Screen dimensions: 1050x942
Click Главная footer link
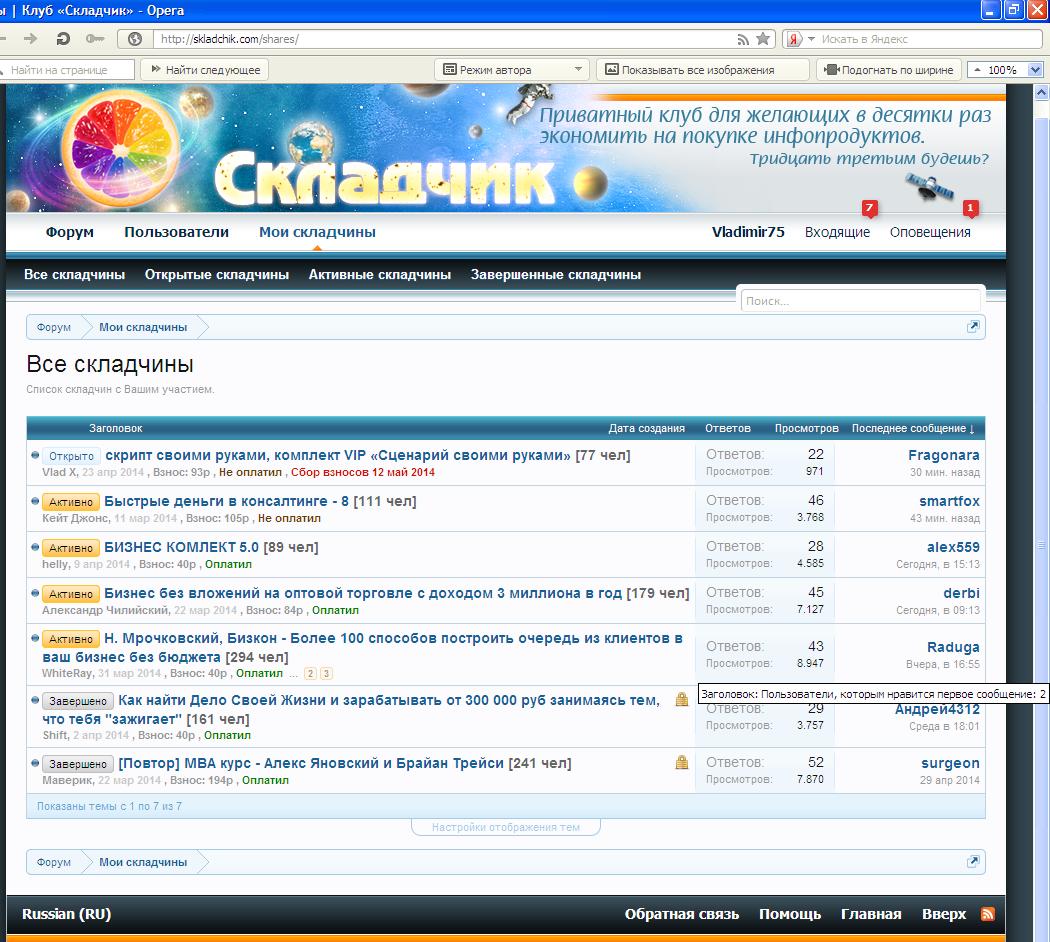[871, 914]
